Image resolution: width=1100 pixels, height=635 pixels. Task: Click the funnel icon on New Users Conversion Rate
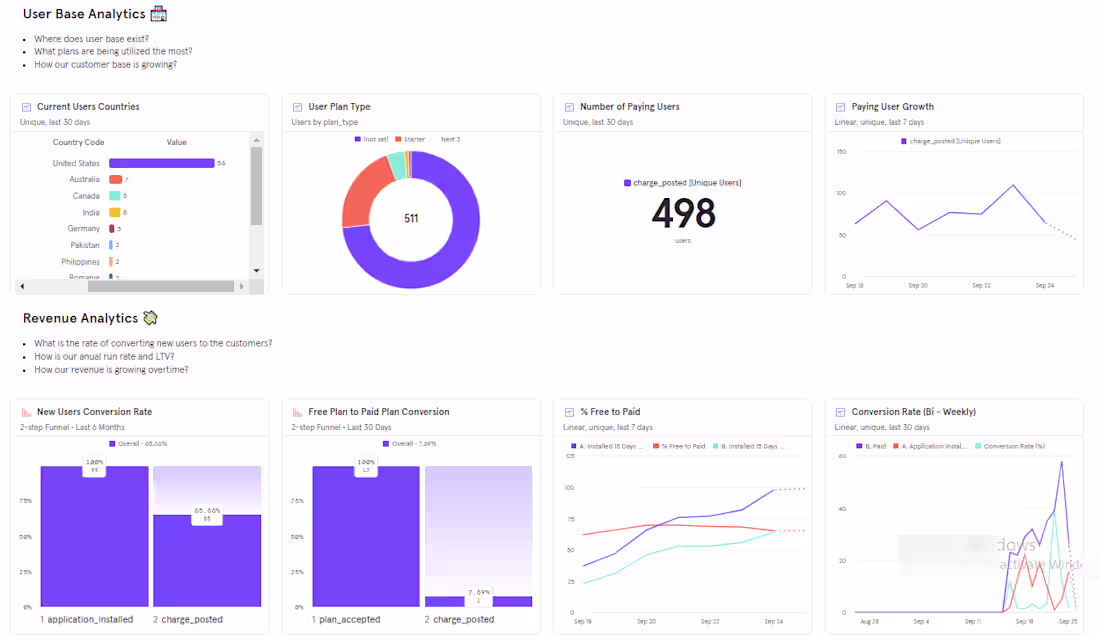coord(25,411)
